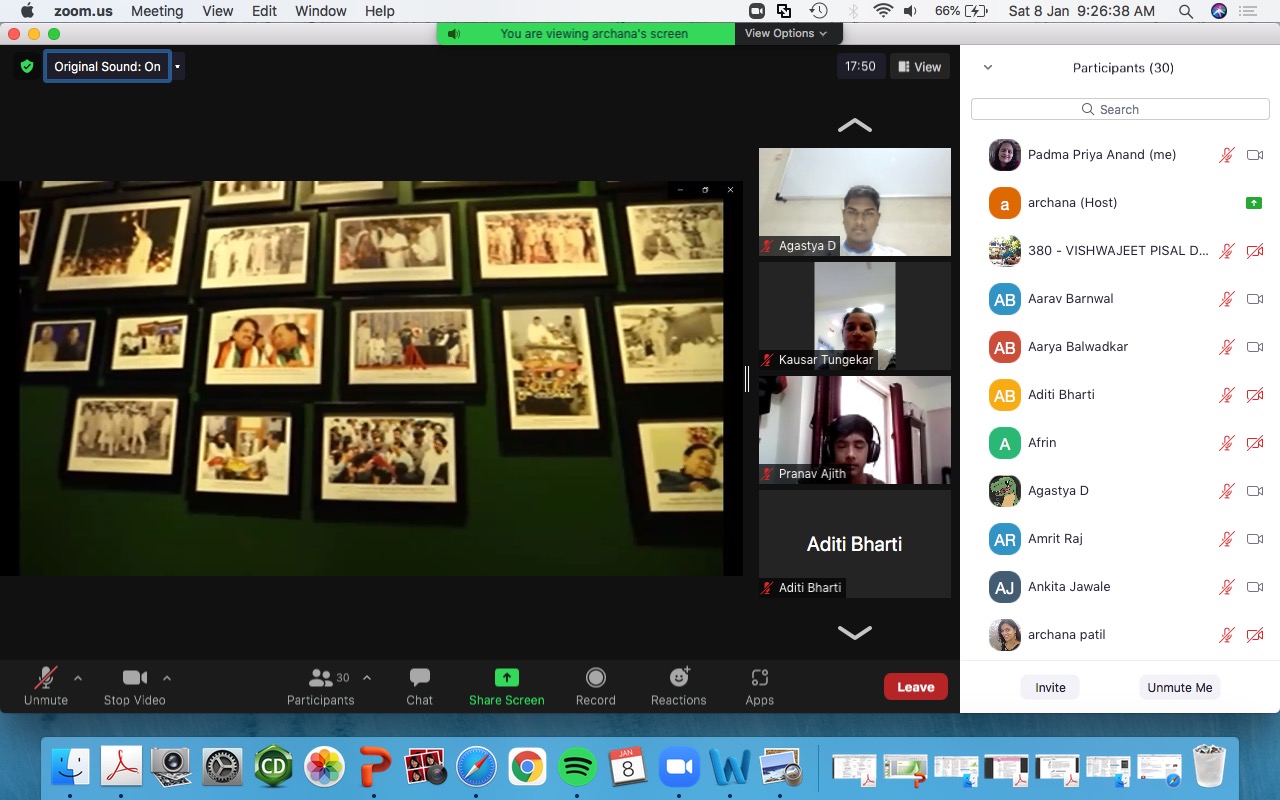This screenshot has width=1280, height=800.
Task: Expand the View Options dropdown
Action: tap(786, 33)
